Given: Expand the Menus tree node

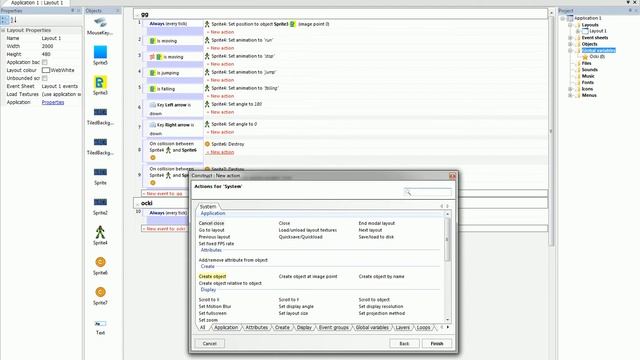Looking at the screenshot, I should pos(570,96).
